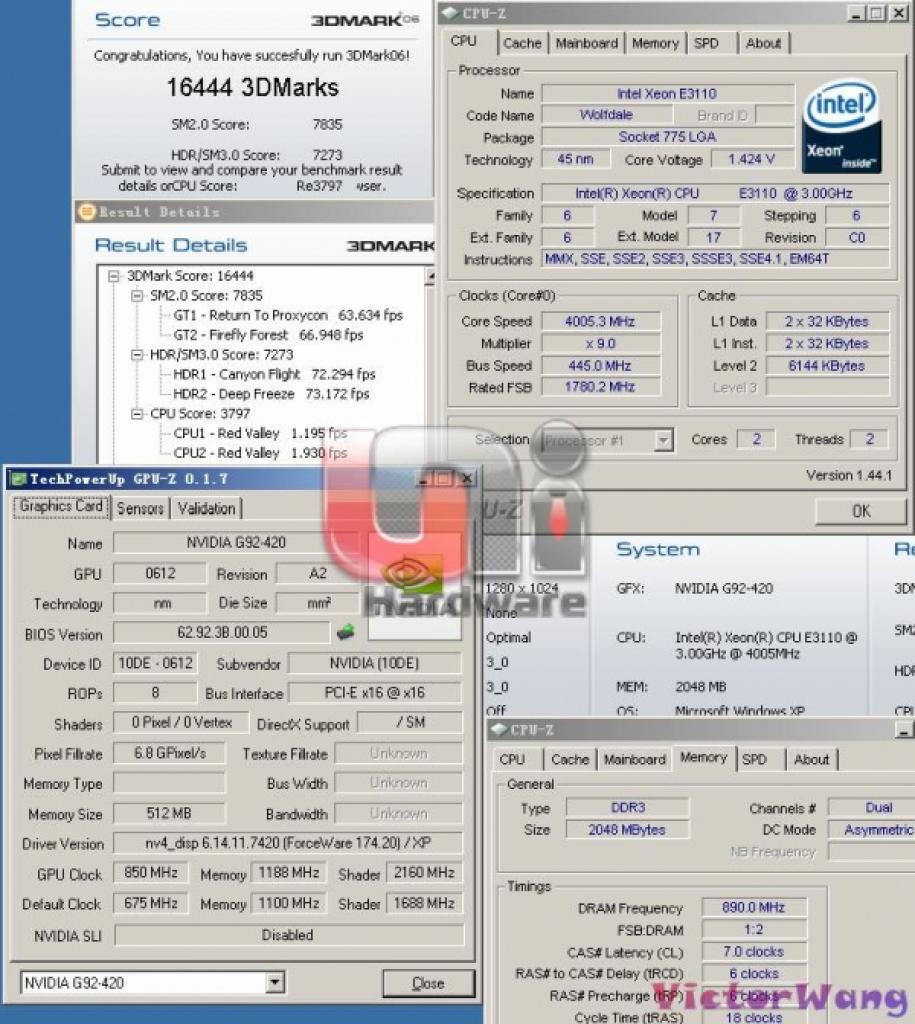
Task: Collapse the 3DMark Score tree node
Action: (114, 276)
